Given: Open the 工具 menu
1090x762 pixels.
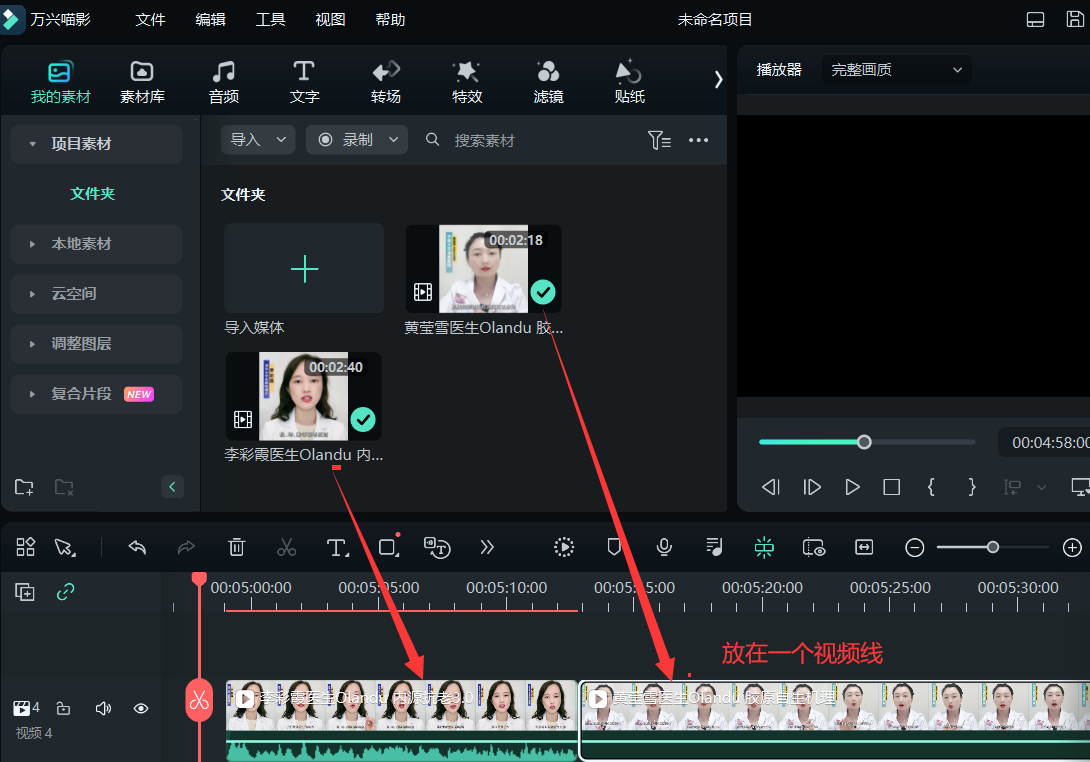Looking at the screenshot, I should pyautogui.click(x=270, y=19).
